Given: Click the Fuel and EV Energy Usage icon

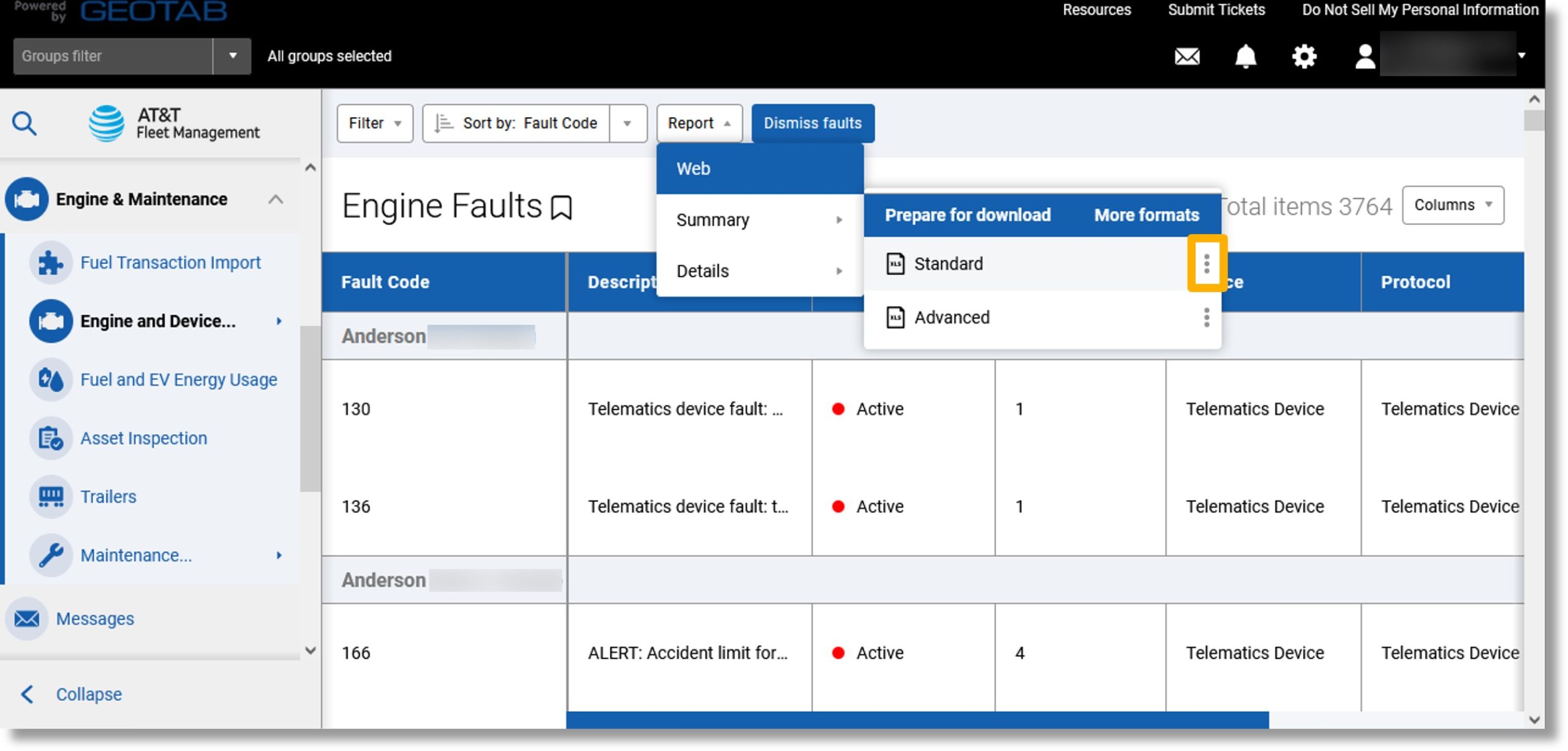Looking at the screenshot, I should tap(51, 380).
